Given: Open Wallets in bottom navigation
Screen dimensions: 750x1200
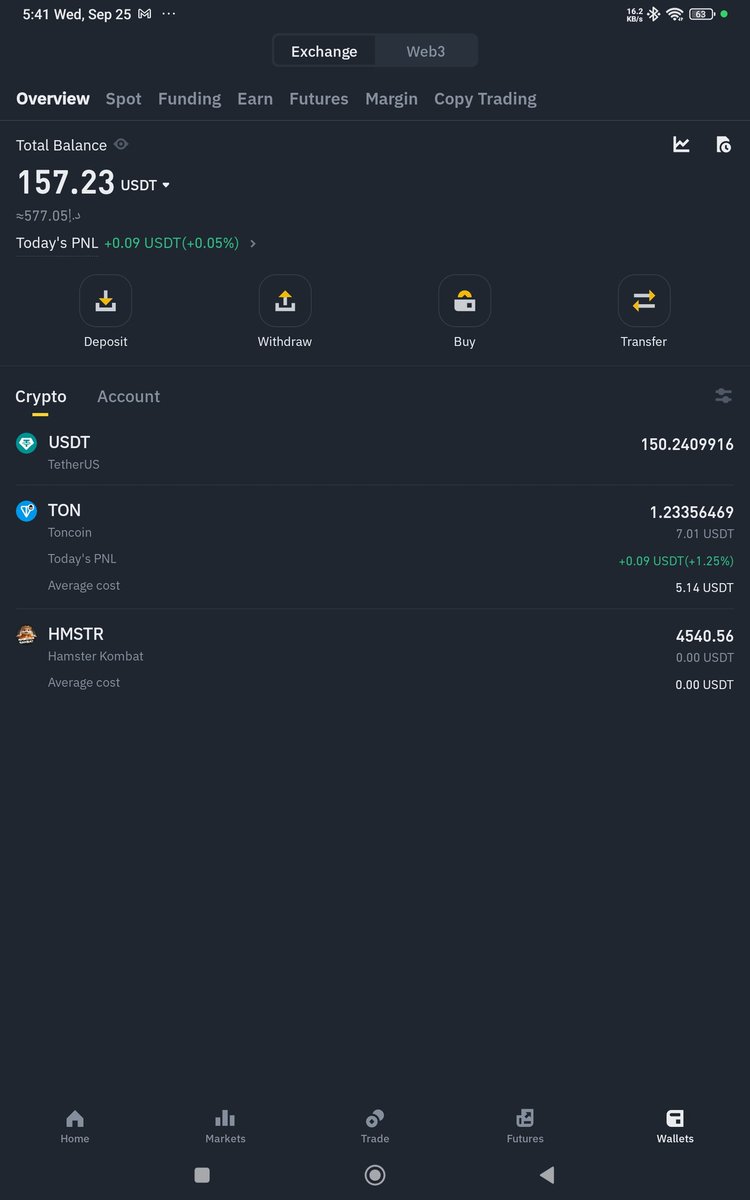Looking at the screenshot, I should click(675, 1126).
